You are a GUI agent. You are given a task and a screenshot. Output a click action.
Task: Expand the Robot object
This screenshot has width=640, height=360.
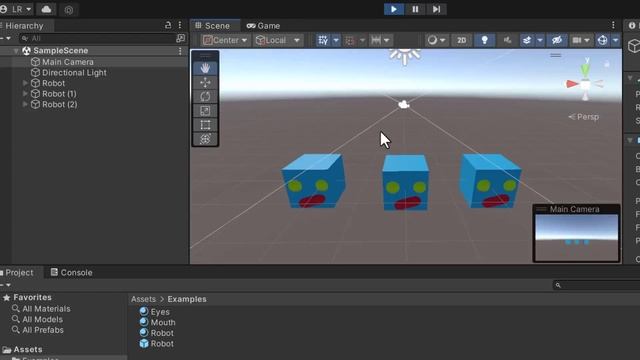coord(25,83)
